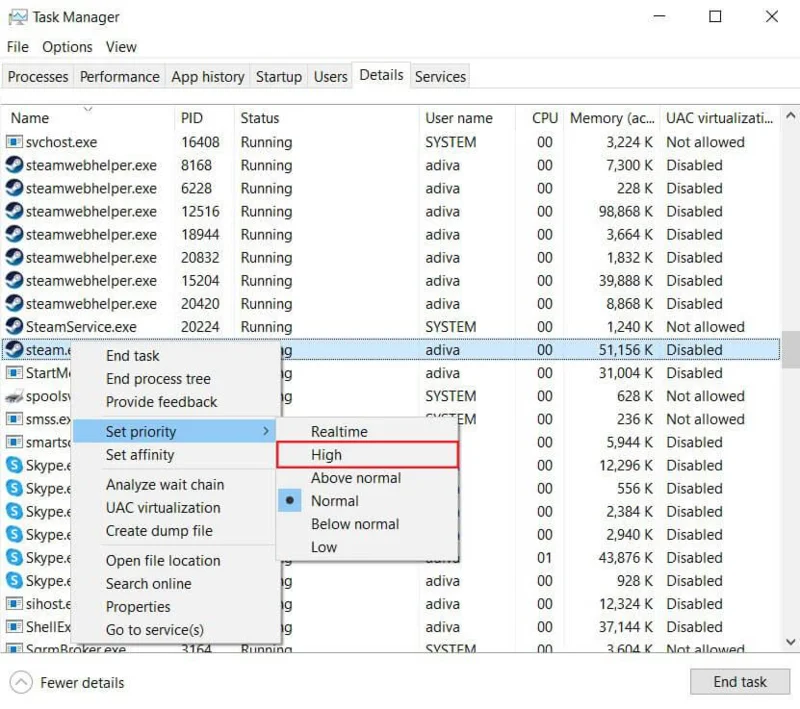Choose Create dump file
Image resolution: width=800 pixels, height=709 pixels.
(174, 530)
